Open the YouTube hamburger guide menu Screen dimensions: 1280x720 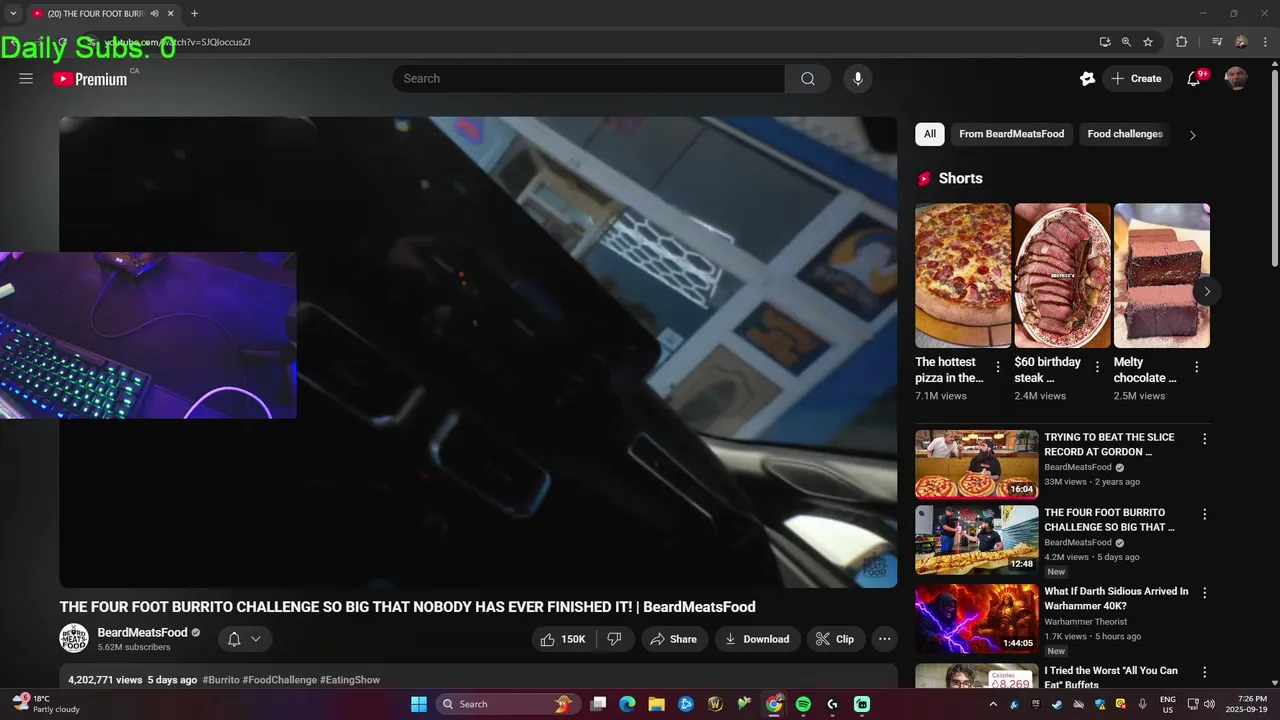[x=26, y=79]
